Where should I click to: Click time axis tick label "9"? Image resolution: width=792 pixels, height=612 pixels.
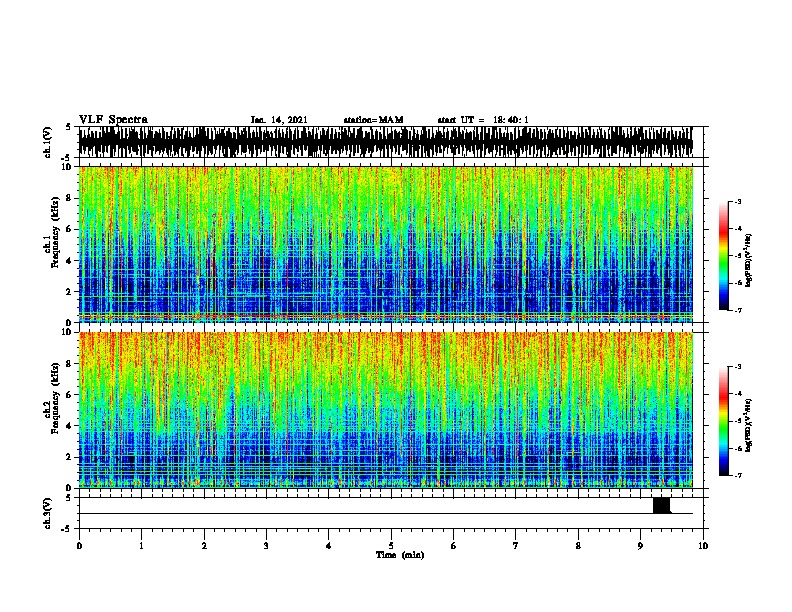pos(640,546)
